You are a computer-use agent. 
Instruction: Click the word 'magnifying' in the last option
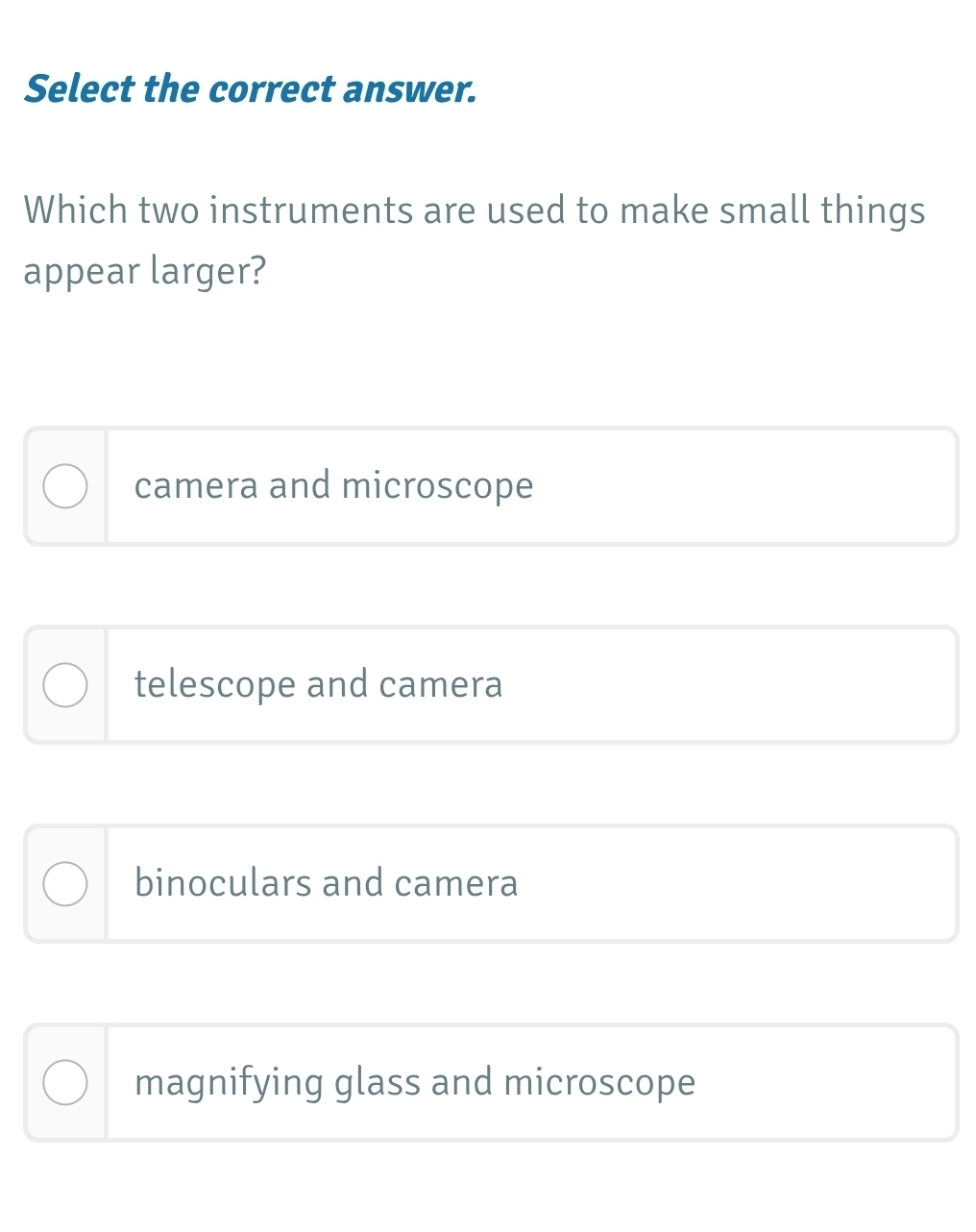pyautogui.click(x=229, y=1084)
